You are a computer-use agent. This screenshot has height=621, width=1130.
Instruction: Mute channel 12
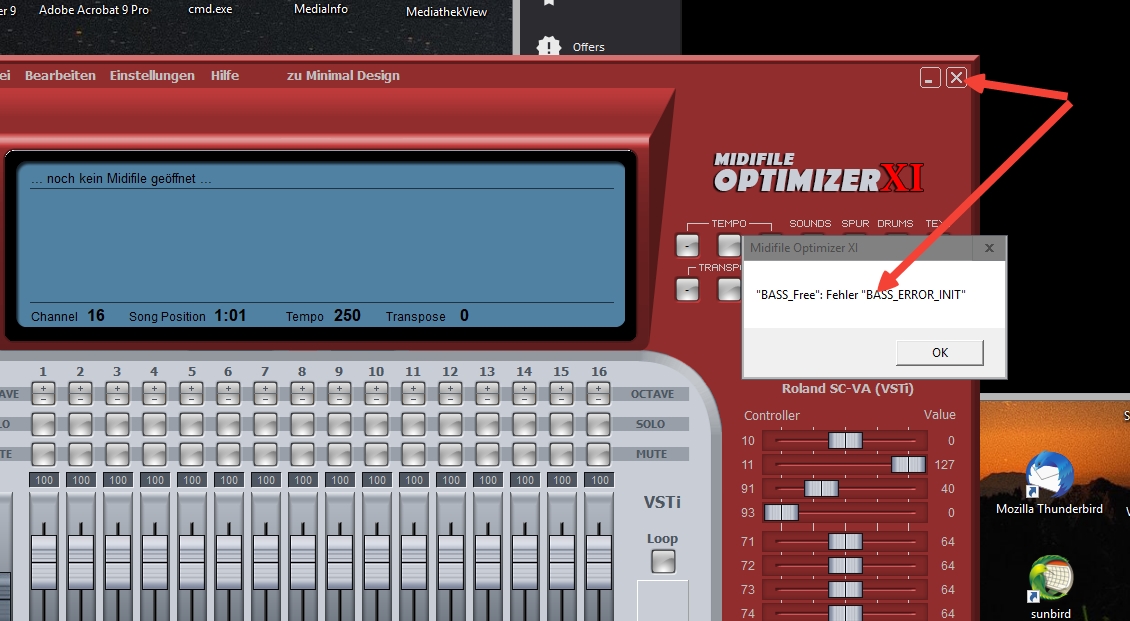tap(451, 455)
